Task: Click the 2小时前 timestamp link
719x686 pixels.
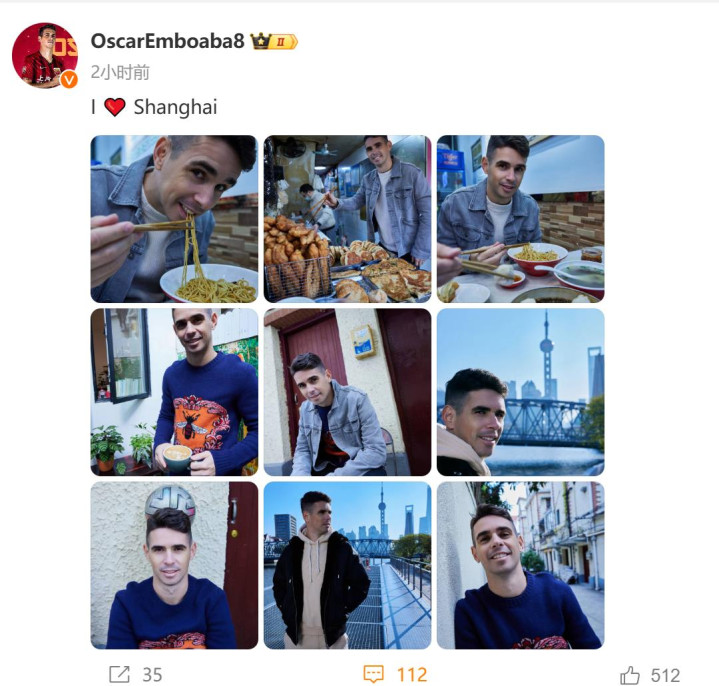Action: click(120, 72)
